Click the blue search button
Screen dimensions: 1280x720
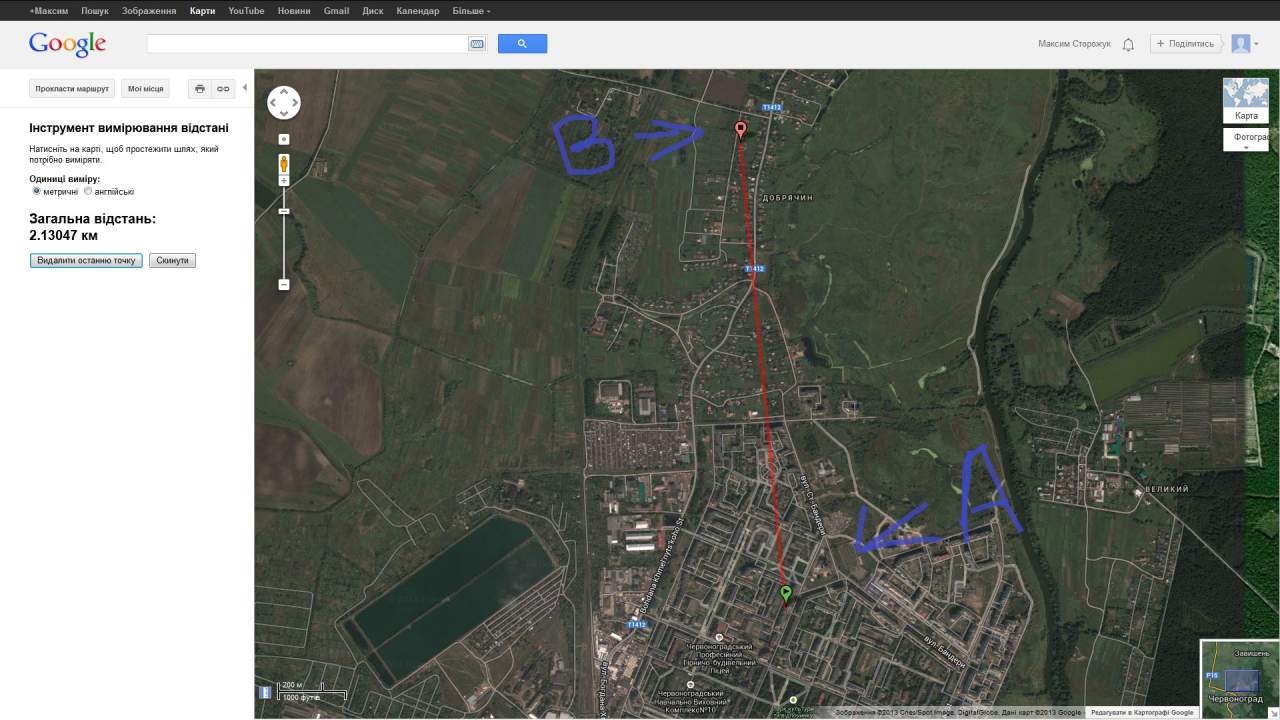[x=522, y=44]
